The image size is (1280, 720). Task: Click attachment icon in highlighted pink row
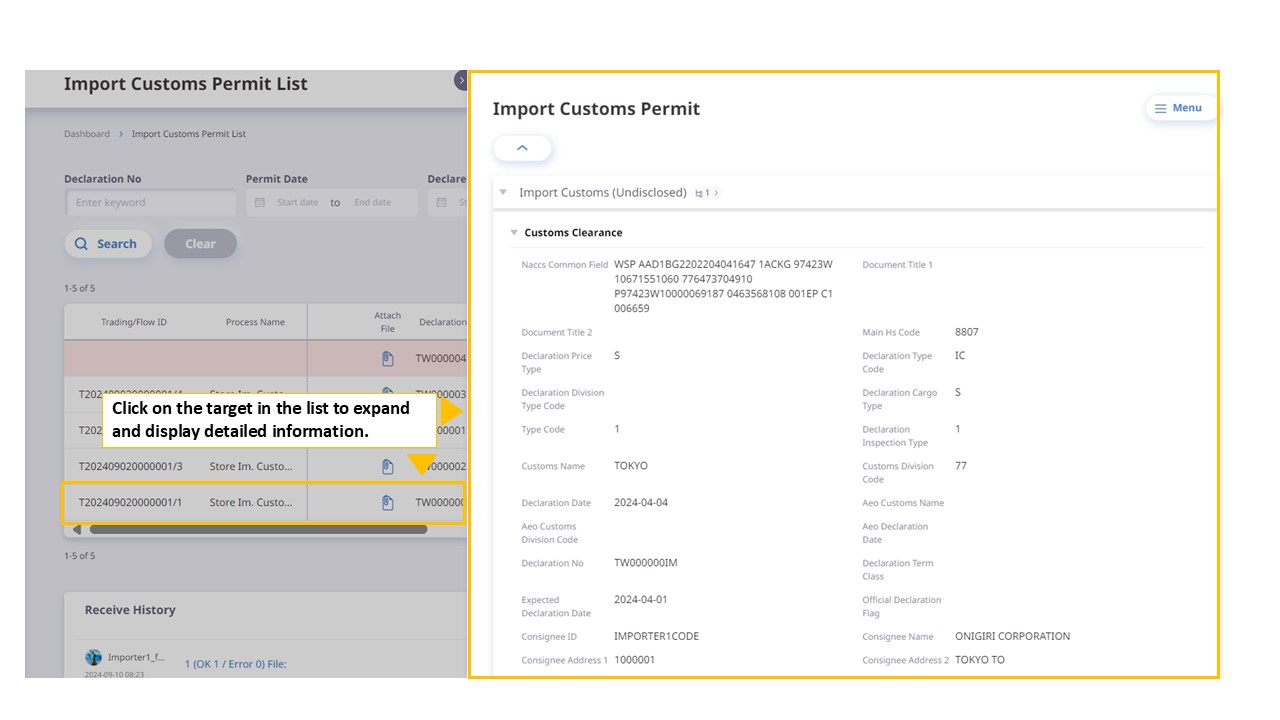click(x=387, y=358)
